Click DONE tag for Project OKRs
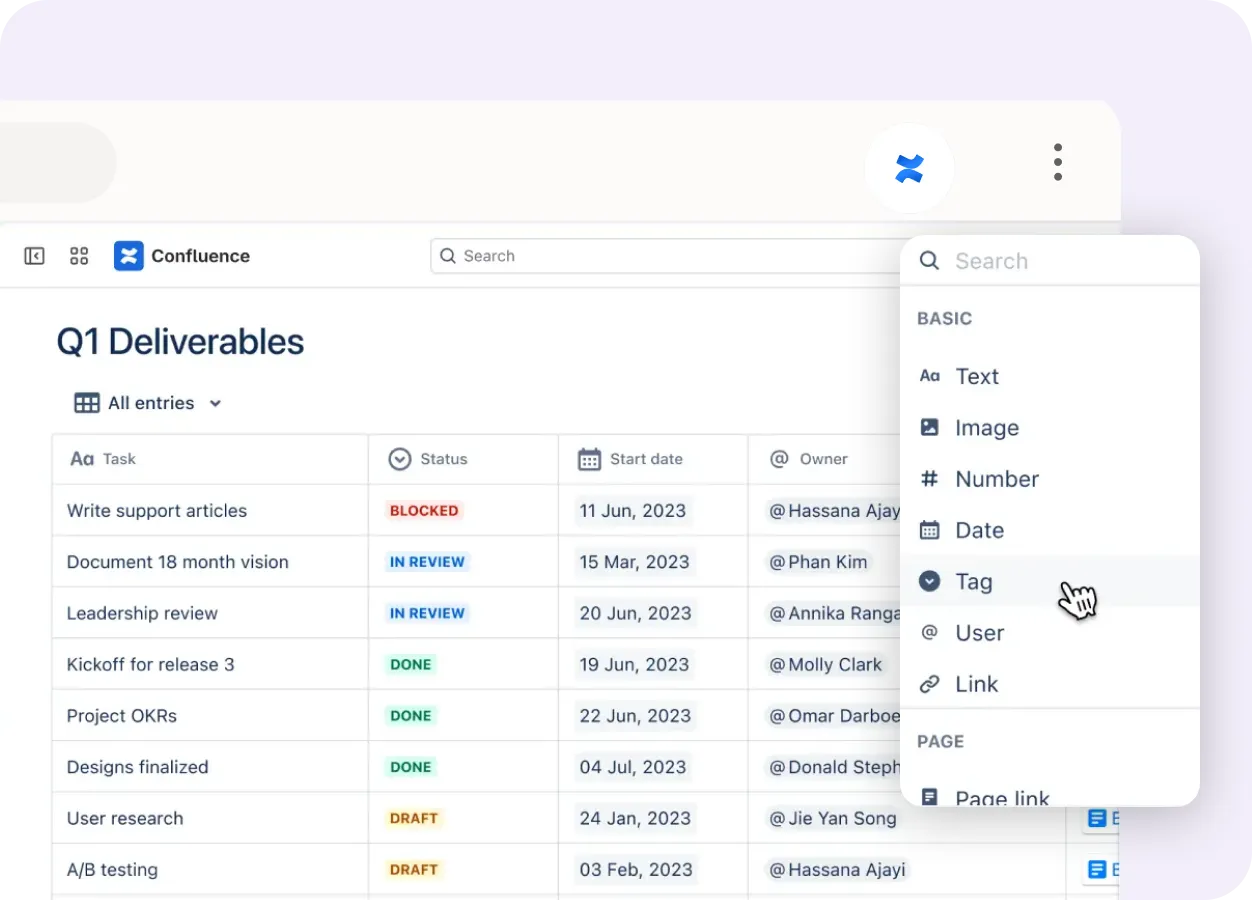Screen dimensions: 1252x900 click(411, 716)
